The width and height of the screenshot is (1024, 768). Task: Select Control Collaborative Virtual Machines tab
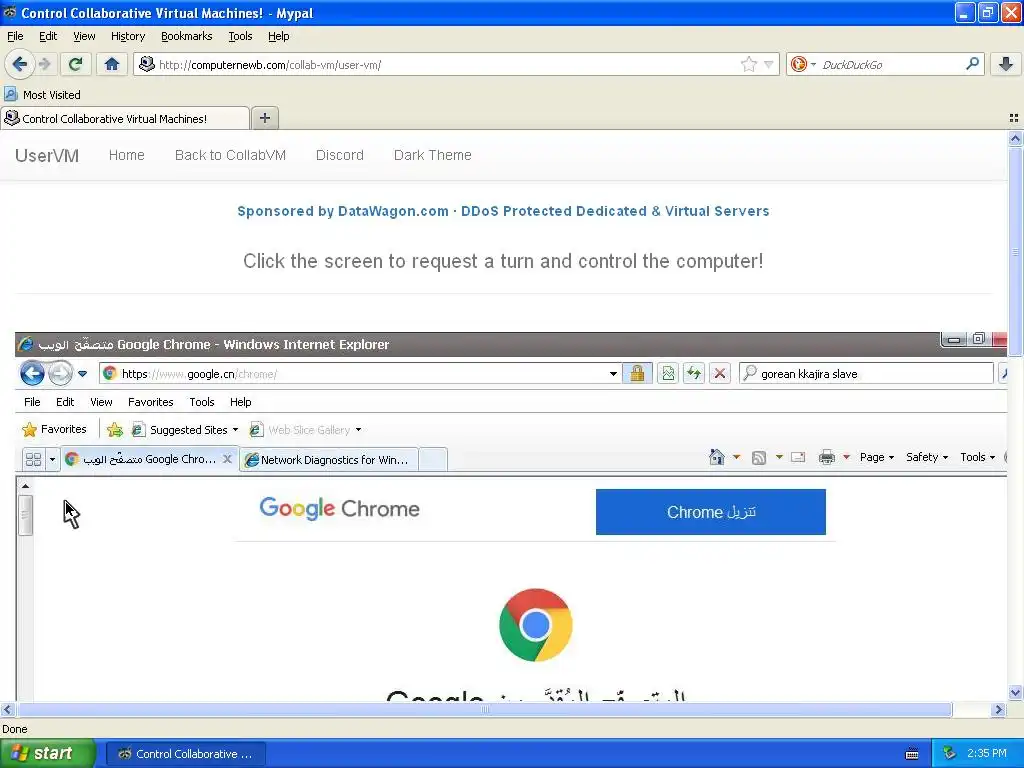(x=125, y=118)
